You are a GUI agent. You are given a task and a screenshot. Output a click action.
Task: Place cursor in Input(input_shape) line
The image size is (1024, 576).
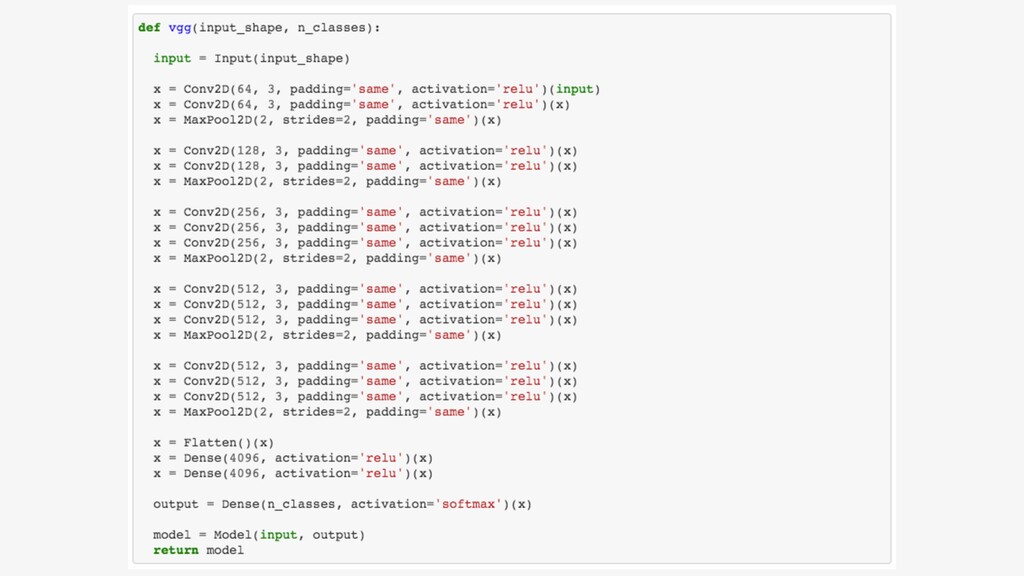click(251, 58)
